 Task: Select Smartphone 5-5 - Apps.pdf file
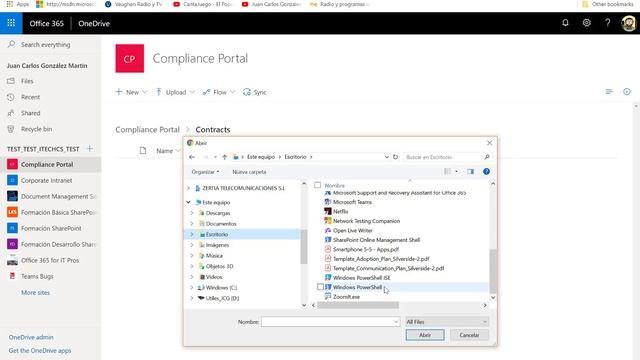pyautogui.click(x=362, y=249)
